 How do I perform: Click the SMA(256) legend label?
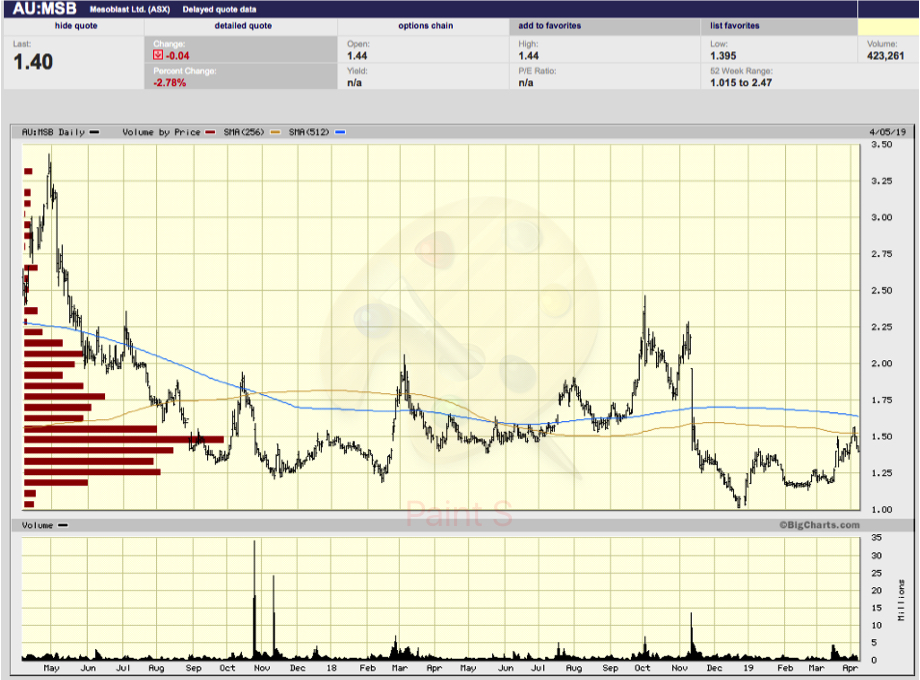click(244, 132)
